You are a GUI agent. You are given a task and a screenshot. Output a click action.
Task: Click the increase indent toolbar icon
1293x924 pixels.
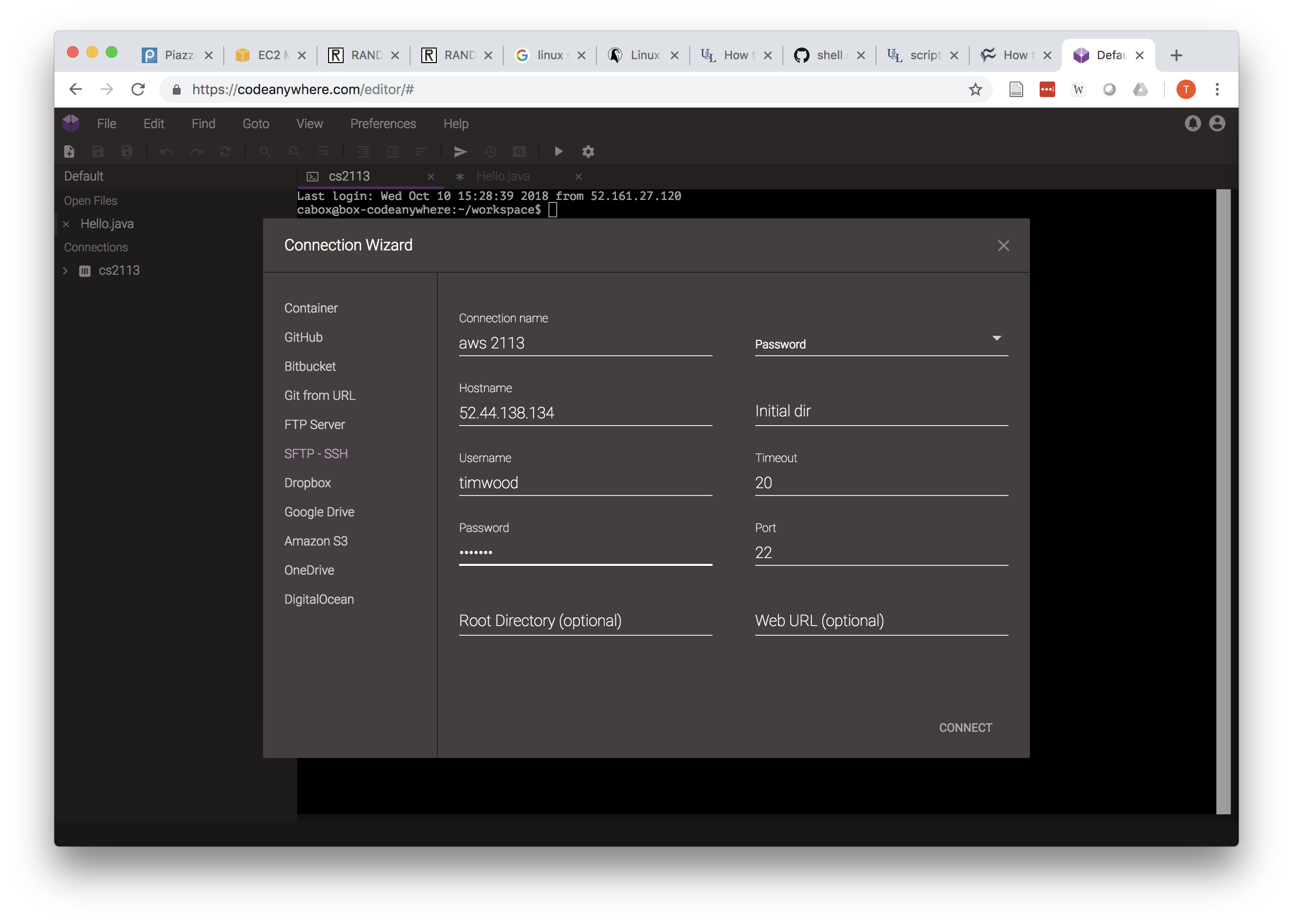tap(392, 151)
